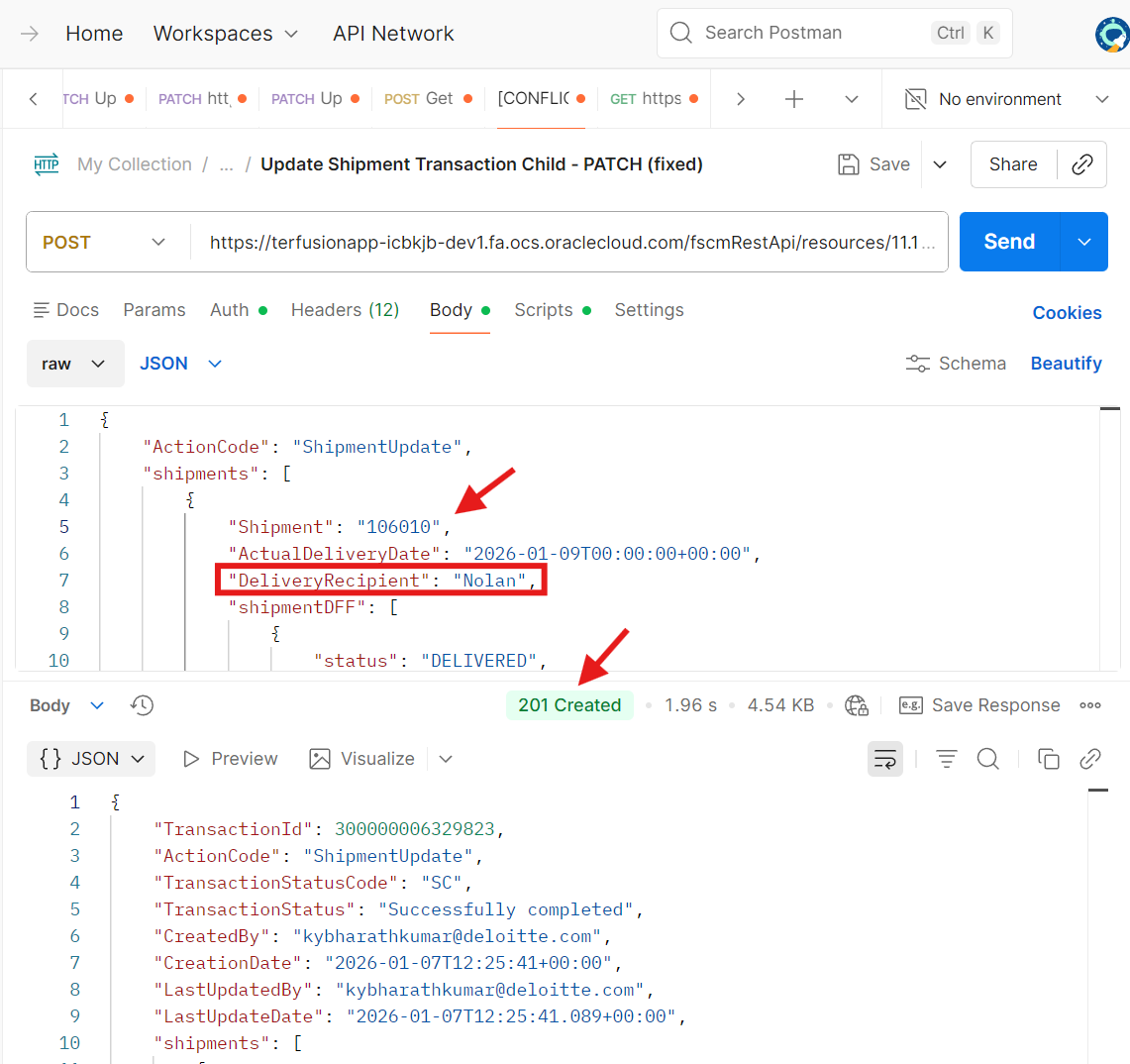The image size is (1130, 1064).
Task: Open the response search icon
Action: pos(987,758)
